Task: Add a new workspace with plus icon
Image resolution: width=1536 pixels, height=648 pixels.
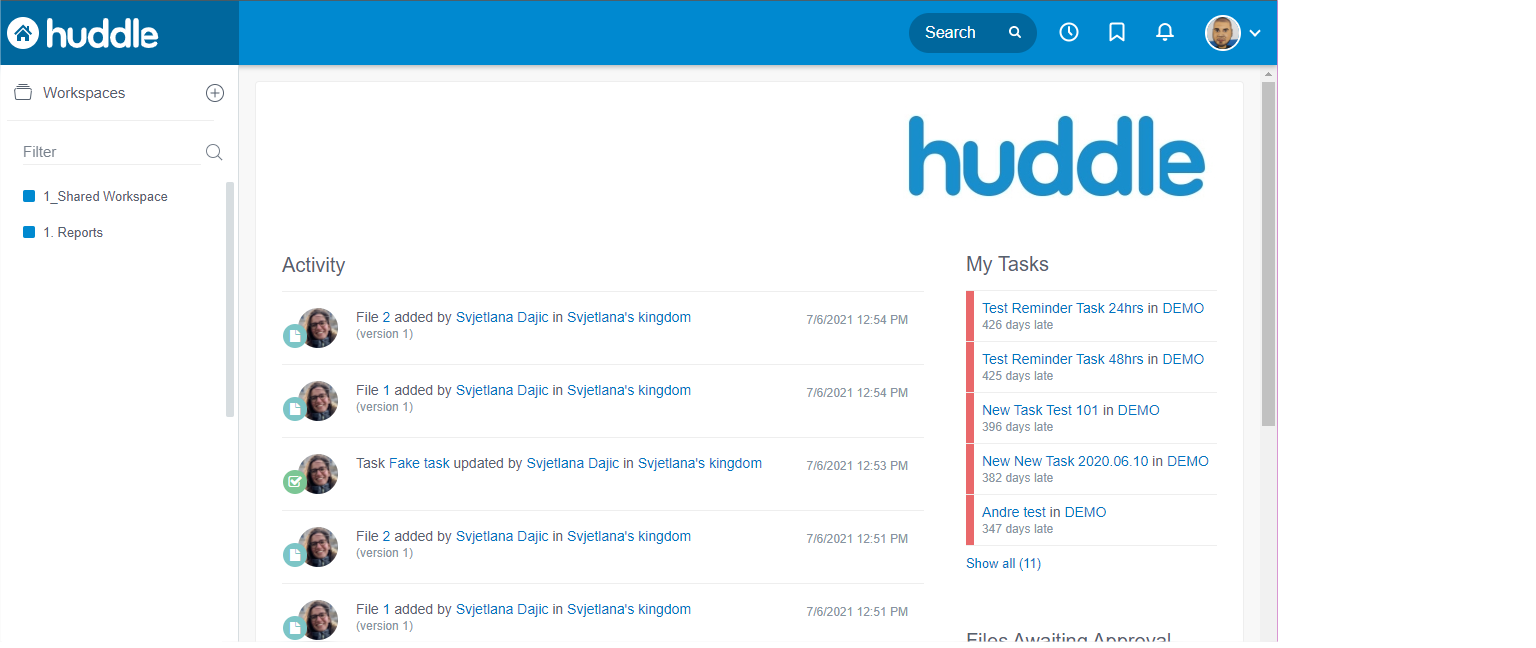Action: 215,93
